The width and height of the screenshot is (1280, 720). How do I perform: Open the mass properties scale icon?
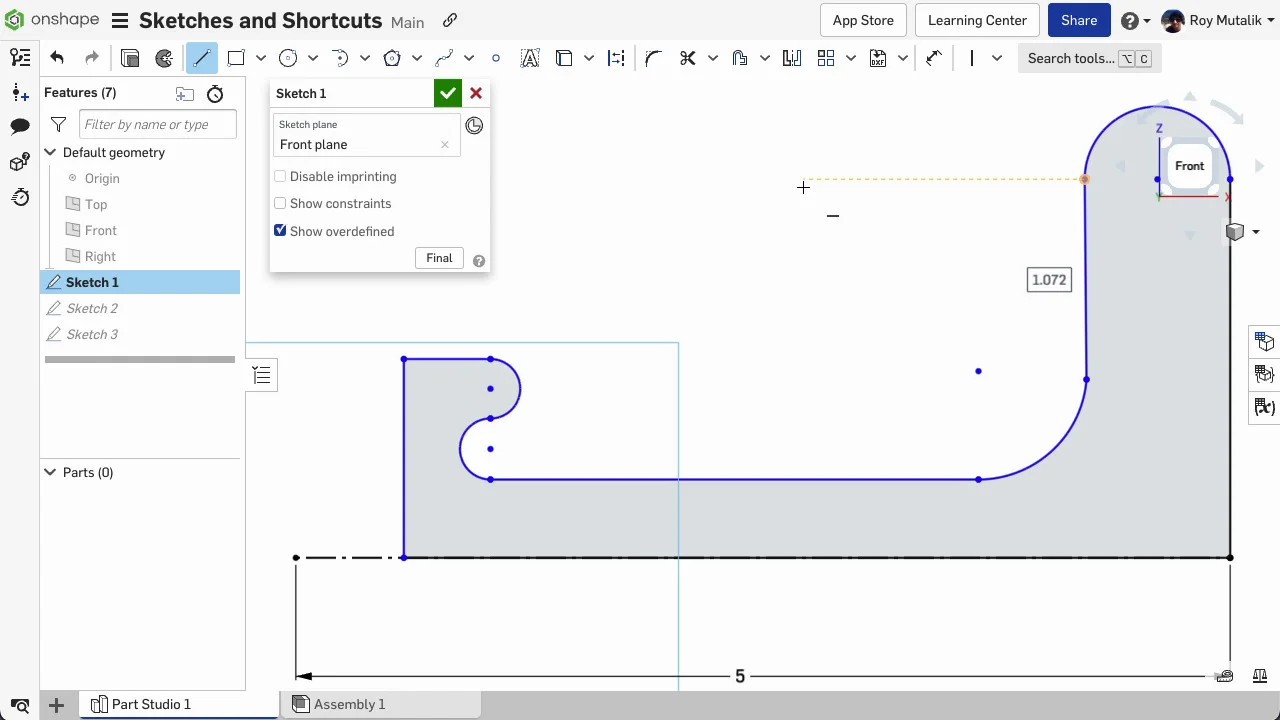click(1259, 676)
